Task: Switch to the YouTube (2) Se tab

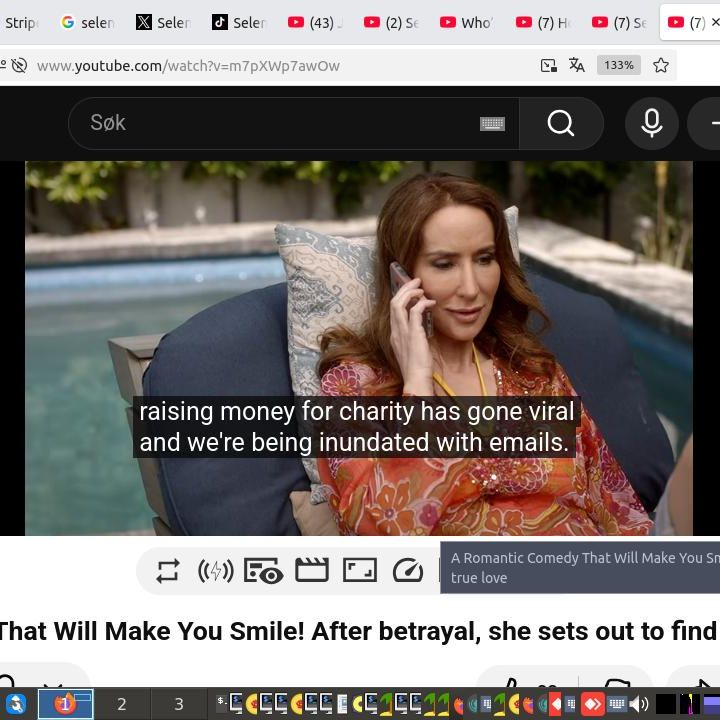Action: coord(391,22)
